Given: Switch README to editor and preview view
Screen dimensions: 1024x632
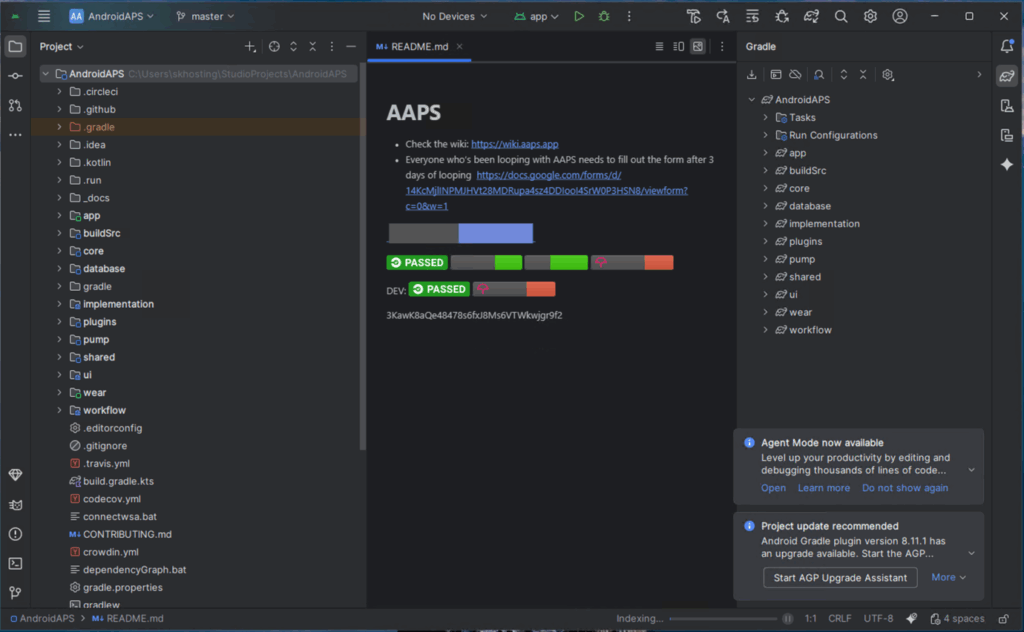Looking at the screenshot, I should click(679, 46).
